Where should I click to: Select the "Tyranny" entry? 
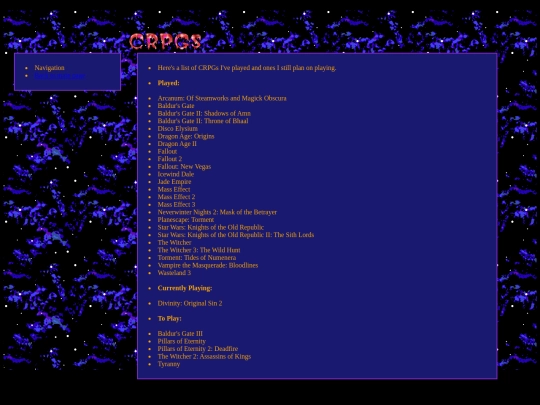click(169, 364)
